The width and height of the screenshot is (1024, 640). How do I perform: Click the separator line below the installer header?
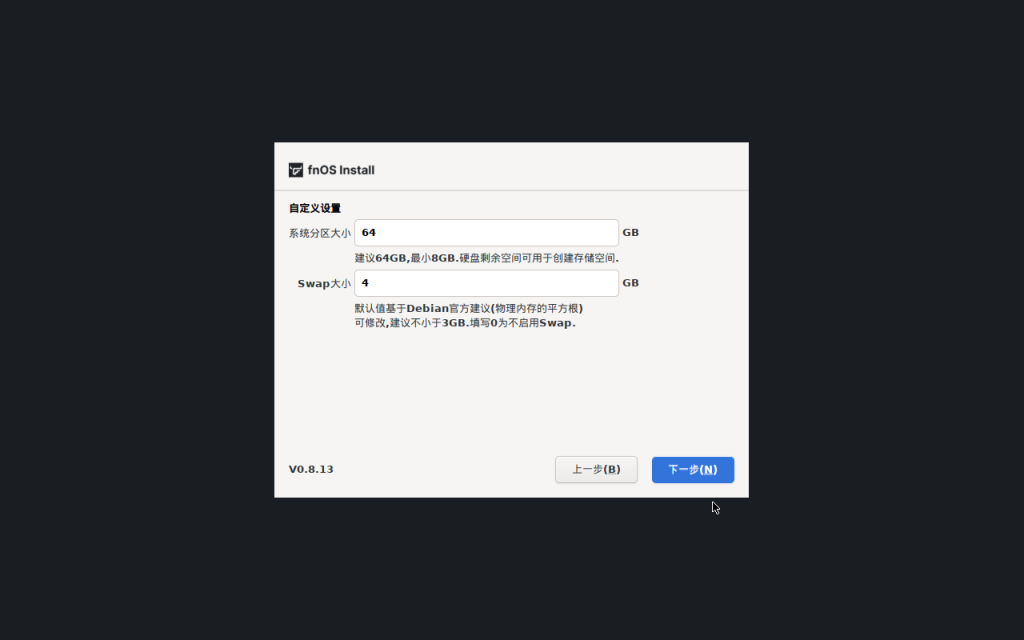pos(511,191)
